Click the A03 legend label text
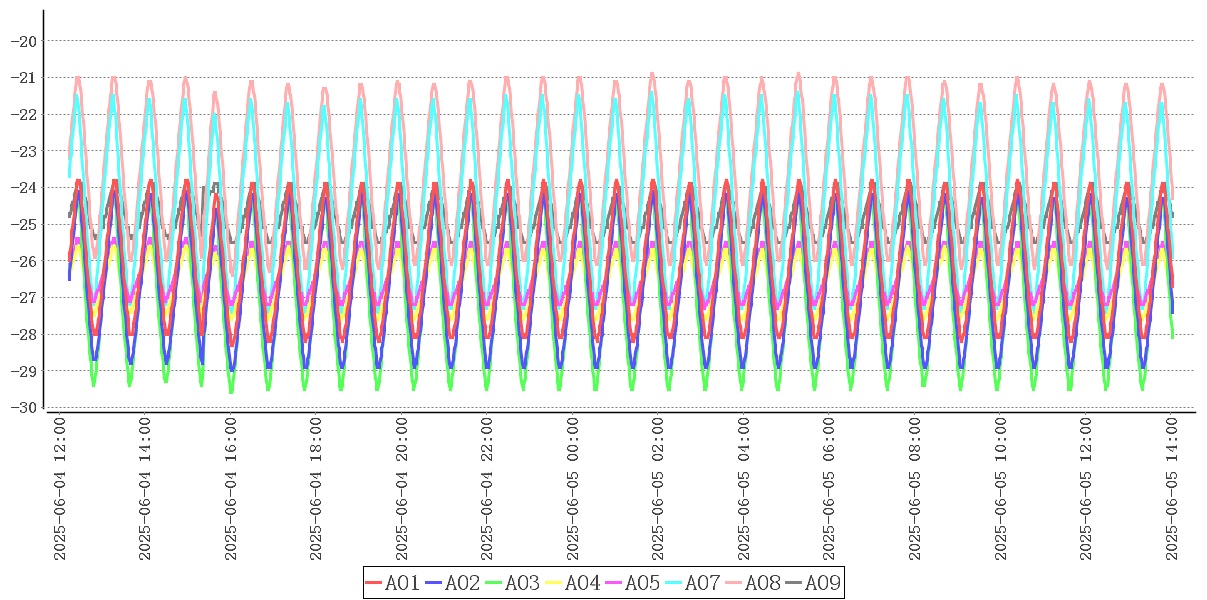 [x=522, y=583]
